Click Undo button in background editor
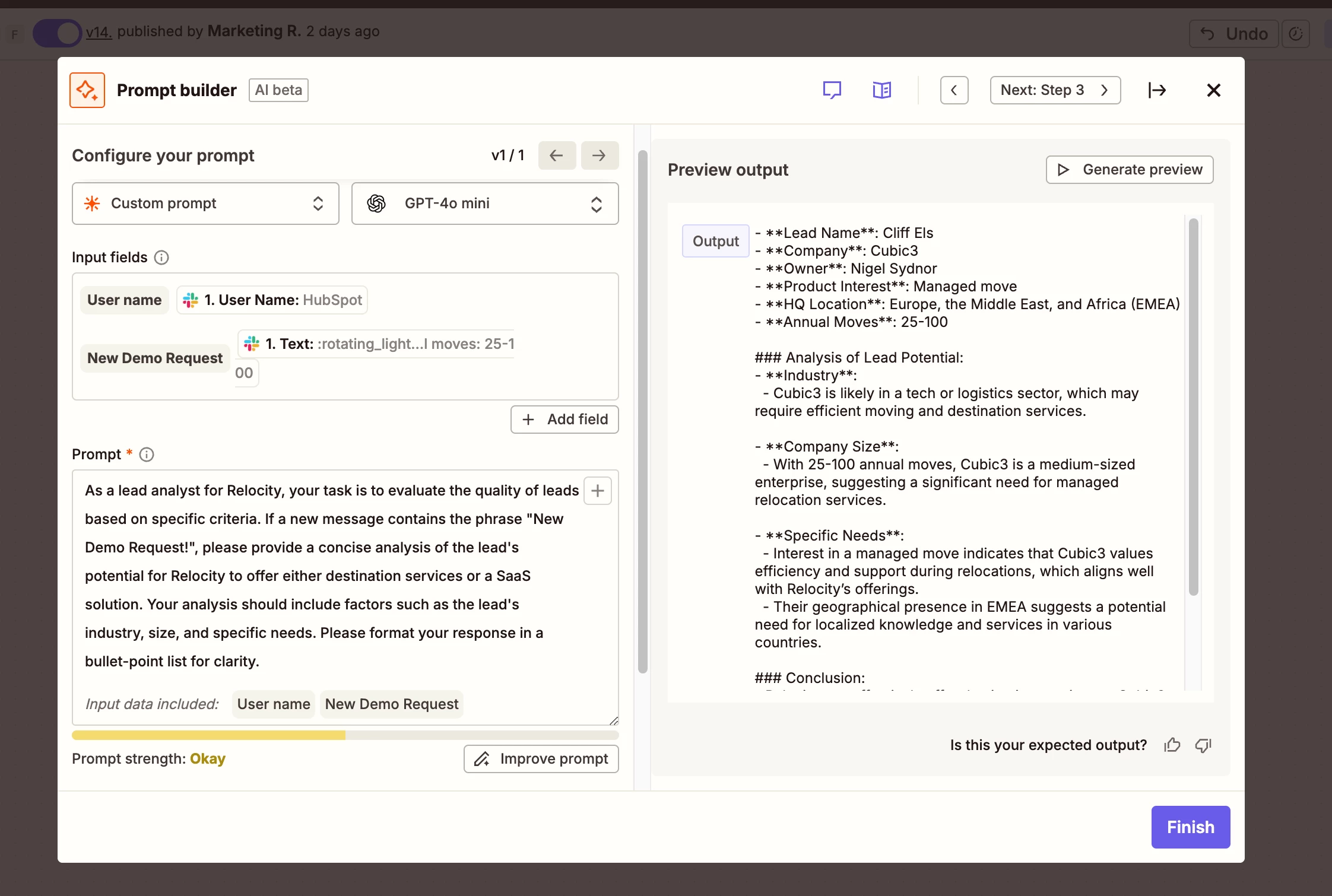Viewport: 1332px width, 896px height. [x=1233, y=34]
